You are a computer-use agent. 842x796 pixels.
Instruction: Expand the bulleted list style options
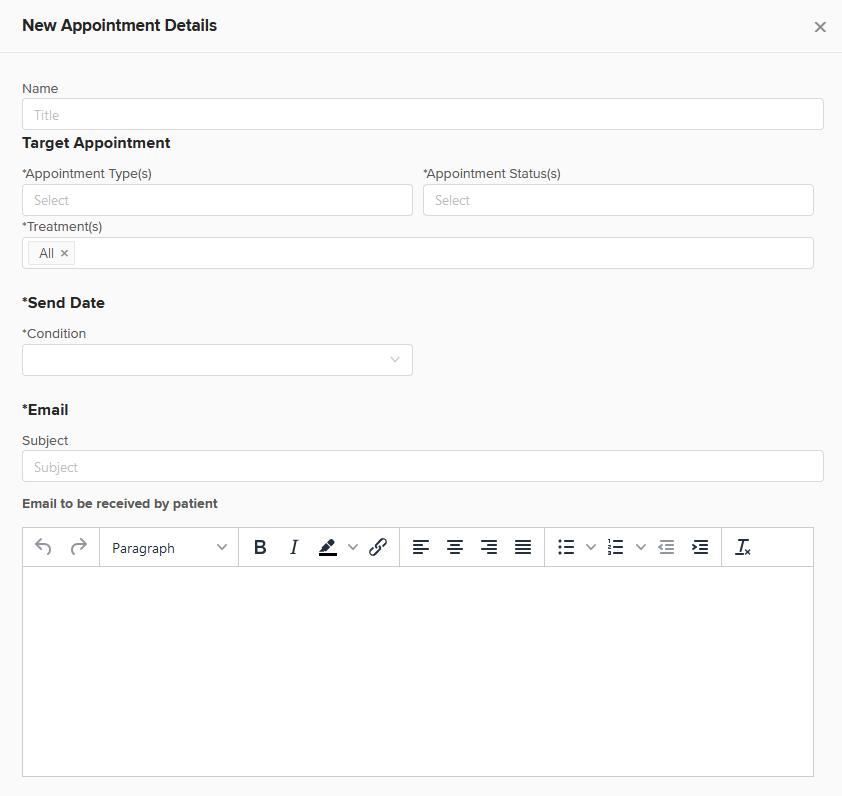click(x=591, y=547)
